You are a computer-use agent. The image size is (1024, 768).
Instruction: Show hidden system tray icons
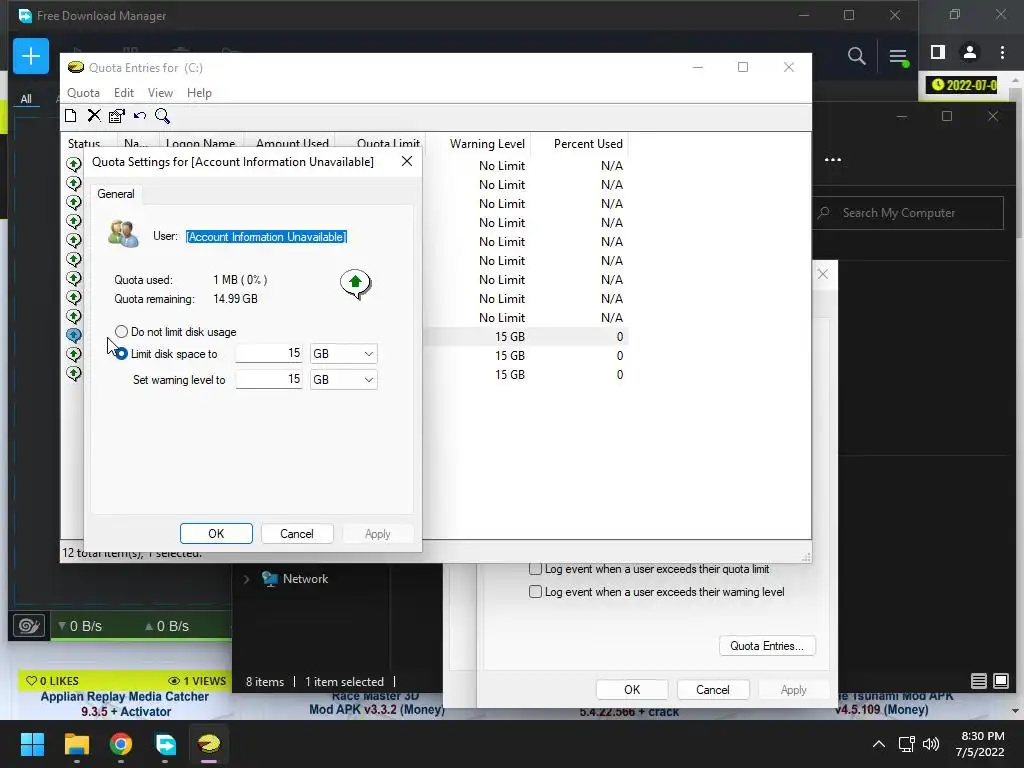click(879, 744)
